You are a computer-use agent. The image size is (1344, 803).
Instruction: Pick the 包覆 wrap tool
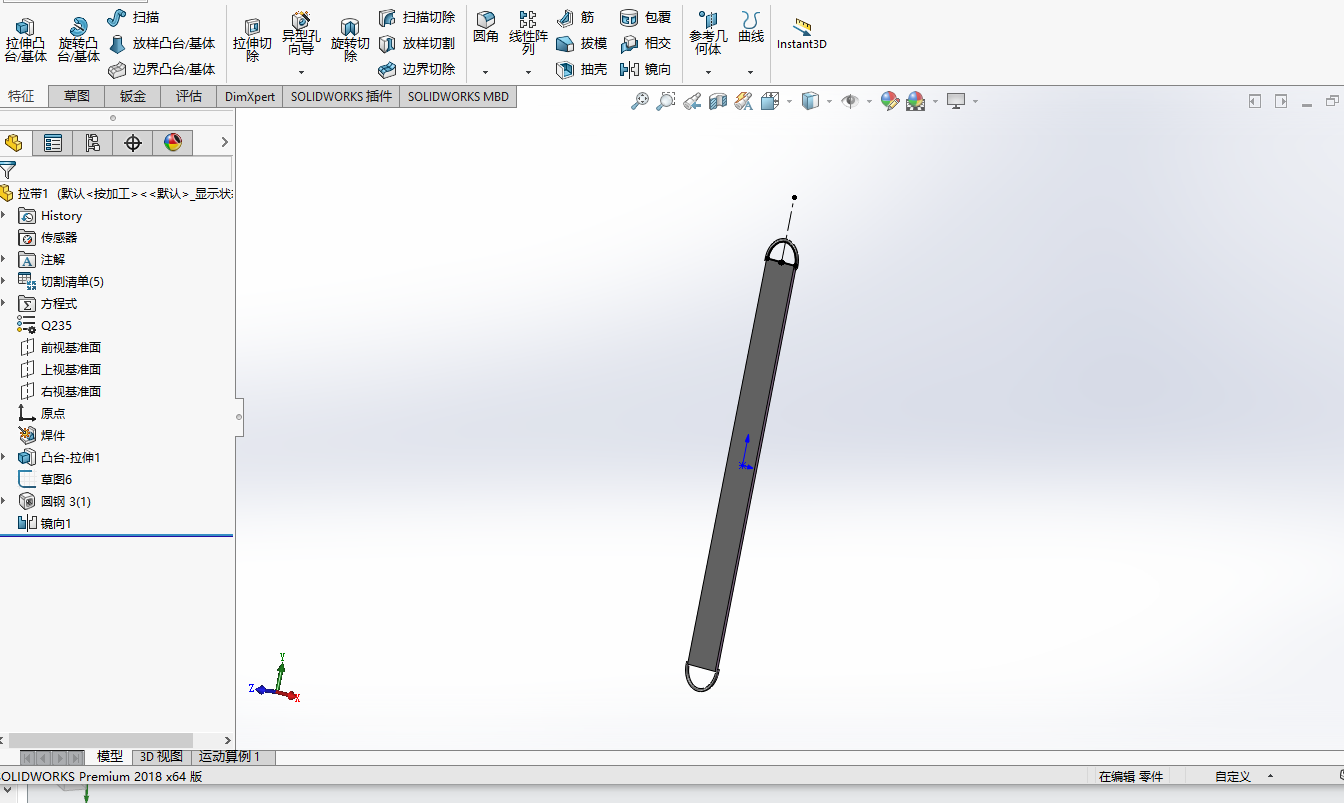(645, 17)
